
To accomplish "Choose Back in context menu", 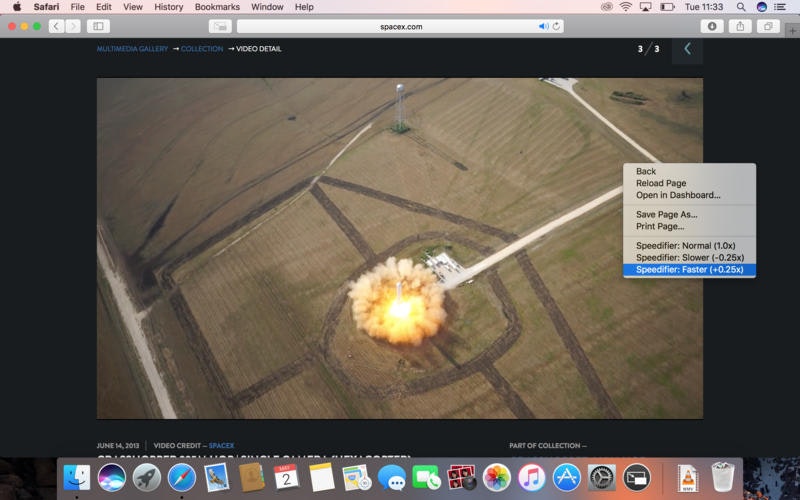I will (x=689, y=171).
